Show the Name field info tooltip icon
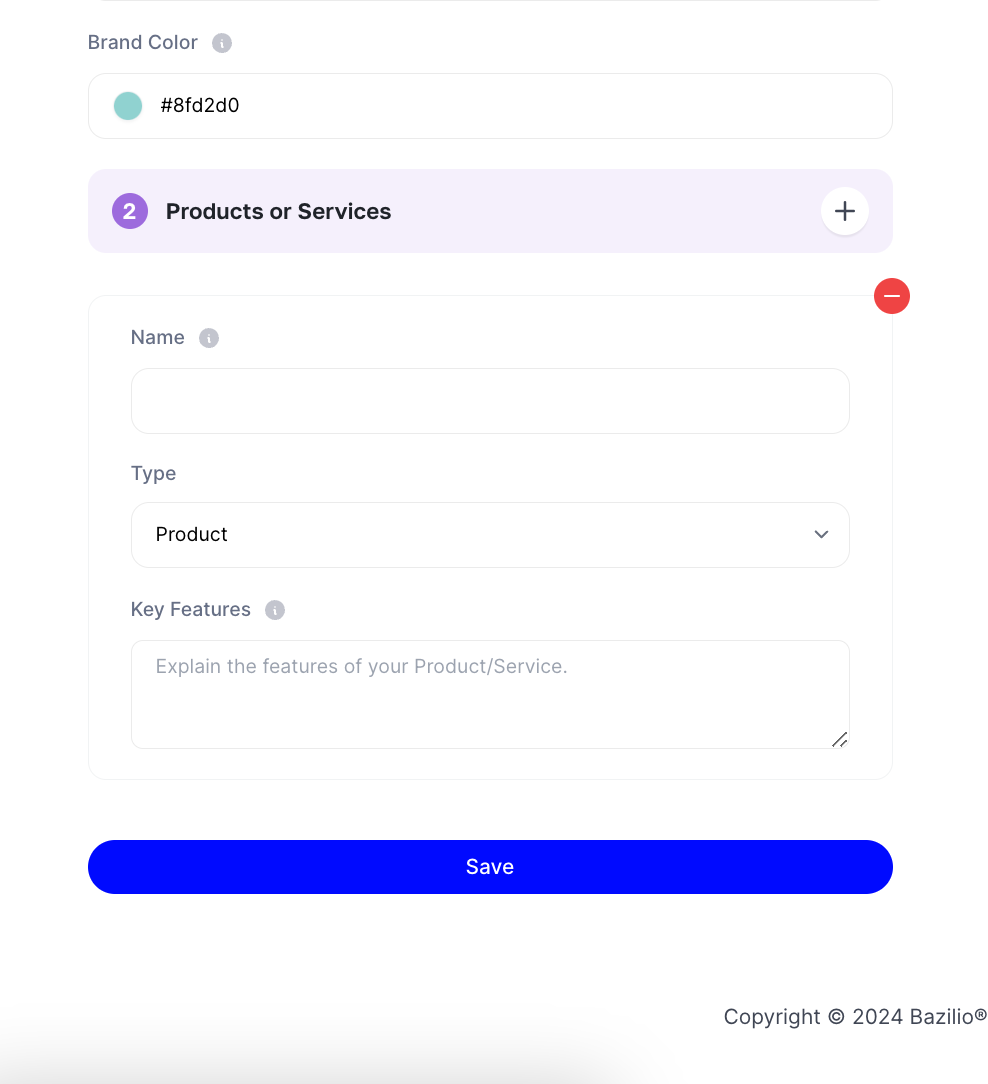This screenshot has height=1084, width=988. pyautogui.click(x=209, y=338)
